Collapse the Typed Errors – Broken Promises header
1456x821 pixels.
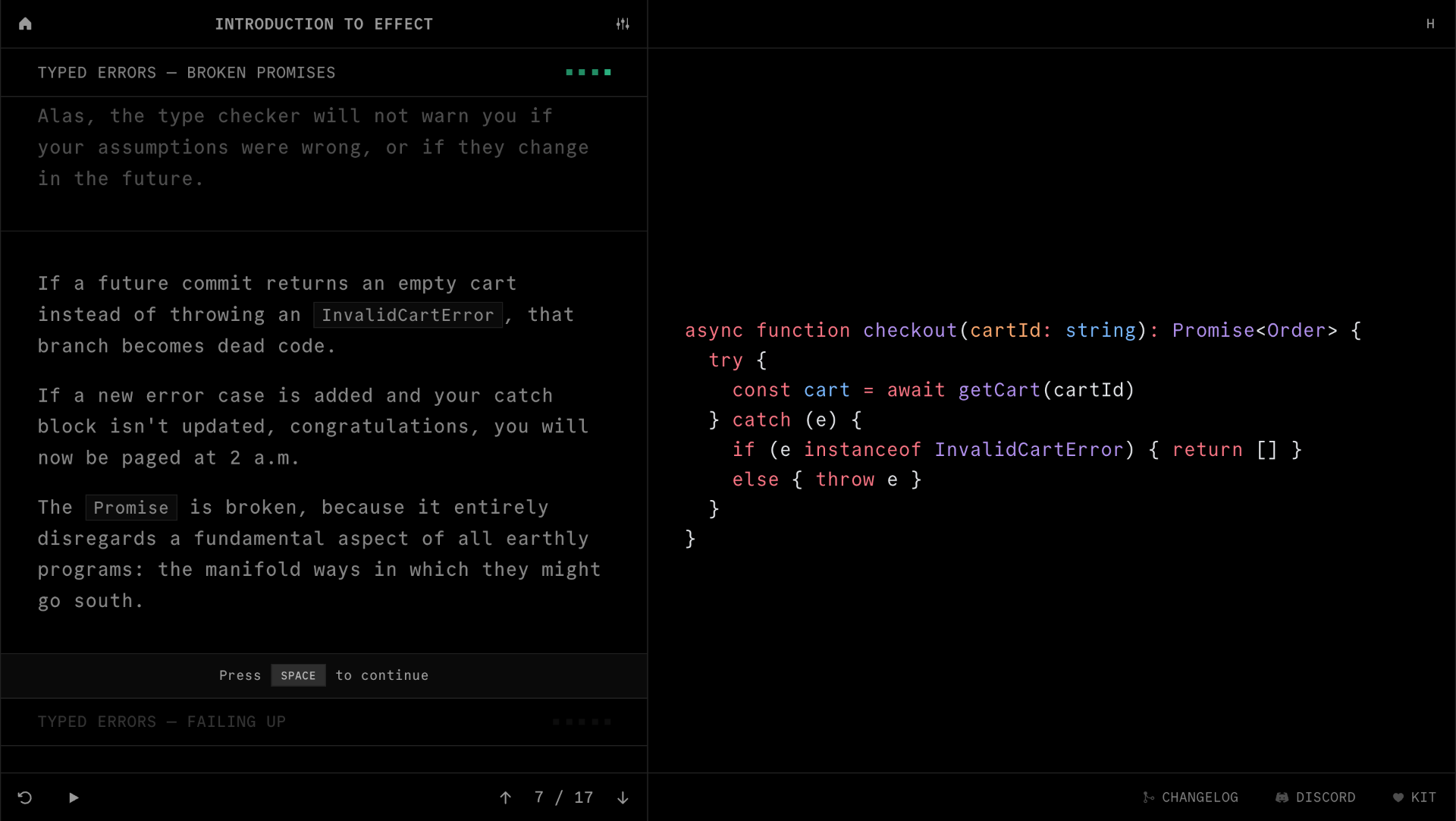coord(187,73)
